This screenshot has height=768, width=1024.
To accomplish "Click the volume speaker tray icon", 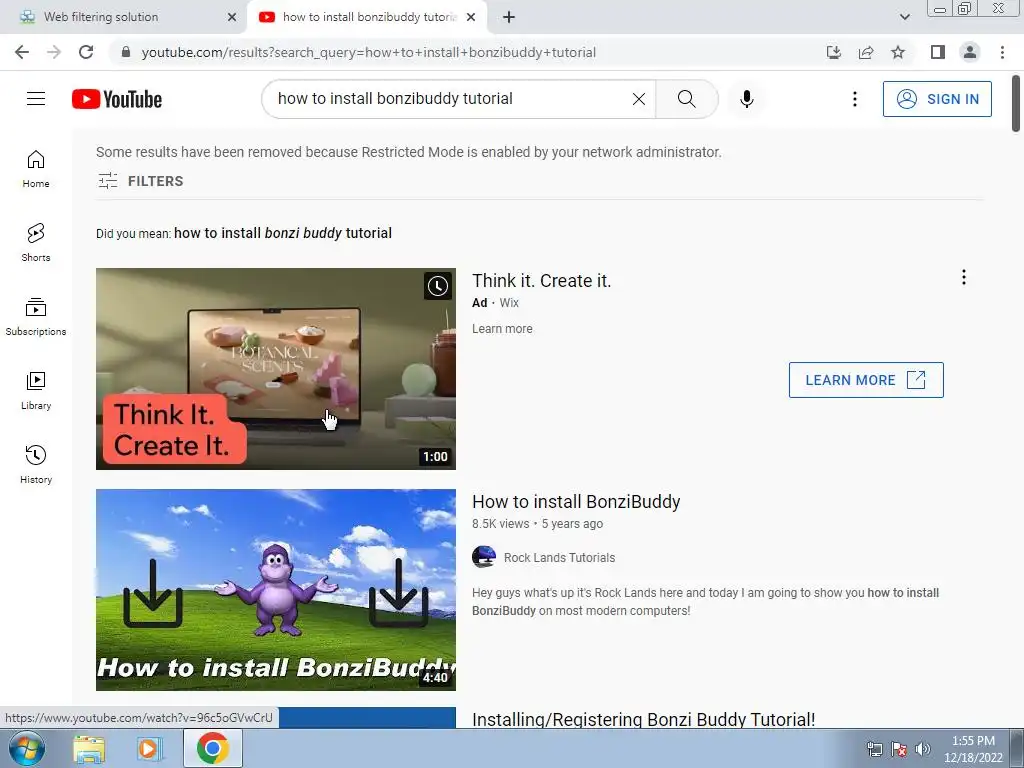I will [x=922, y=749].
